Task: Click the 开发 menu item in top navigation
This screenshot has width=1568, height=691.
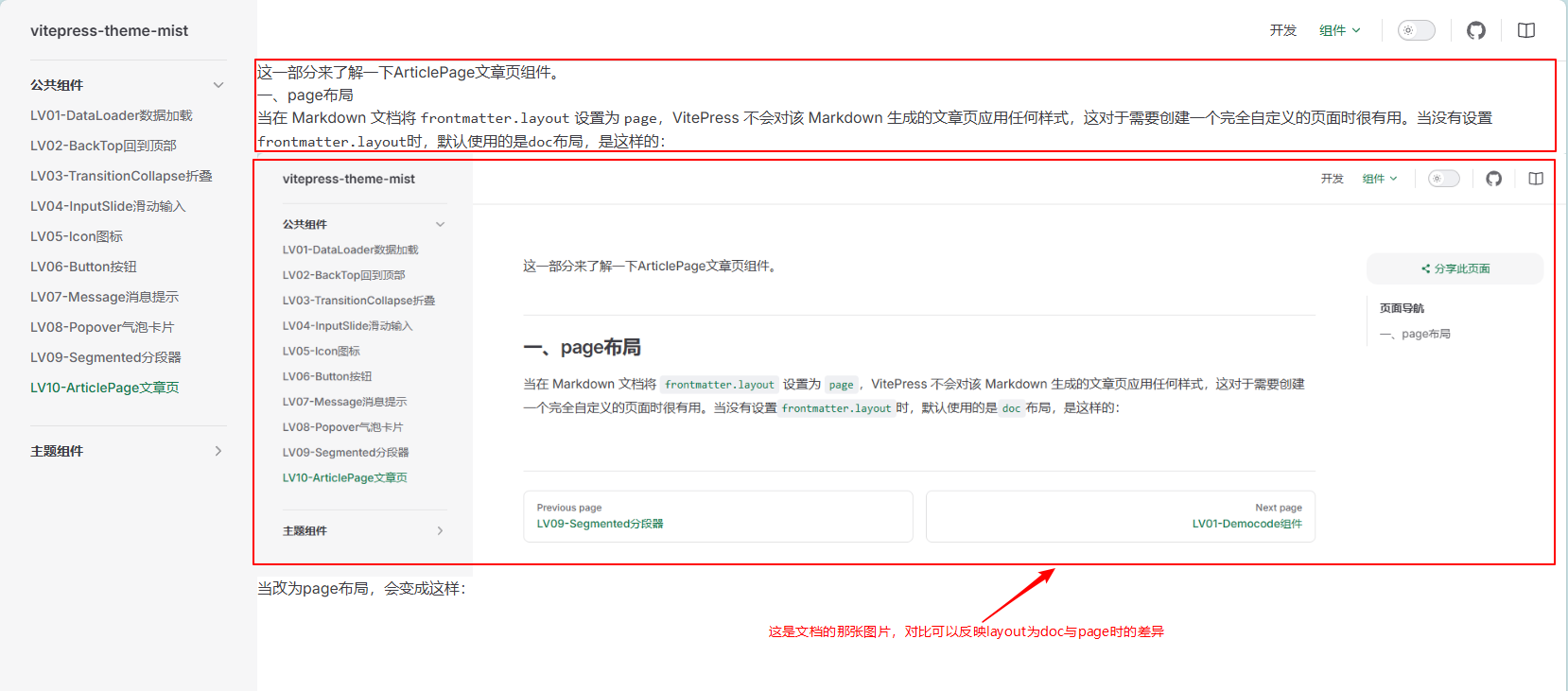Action: [1282, 30]
